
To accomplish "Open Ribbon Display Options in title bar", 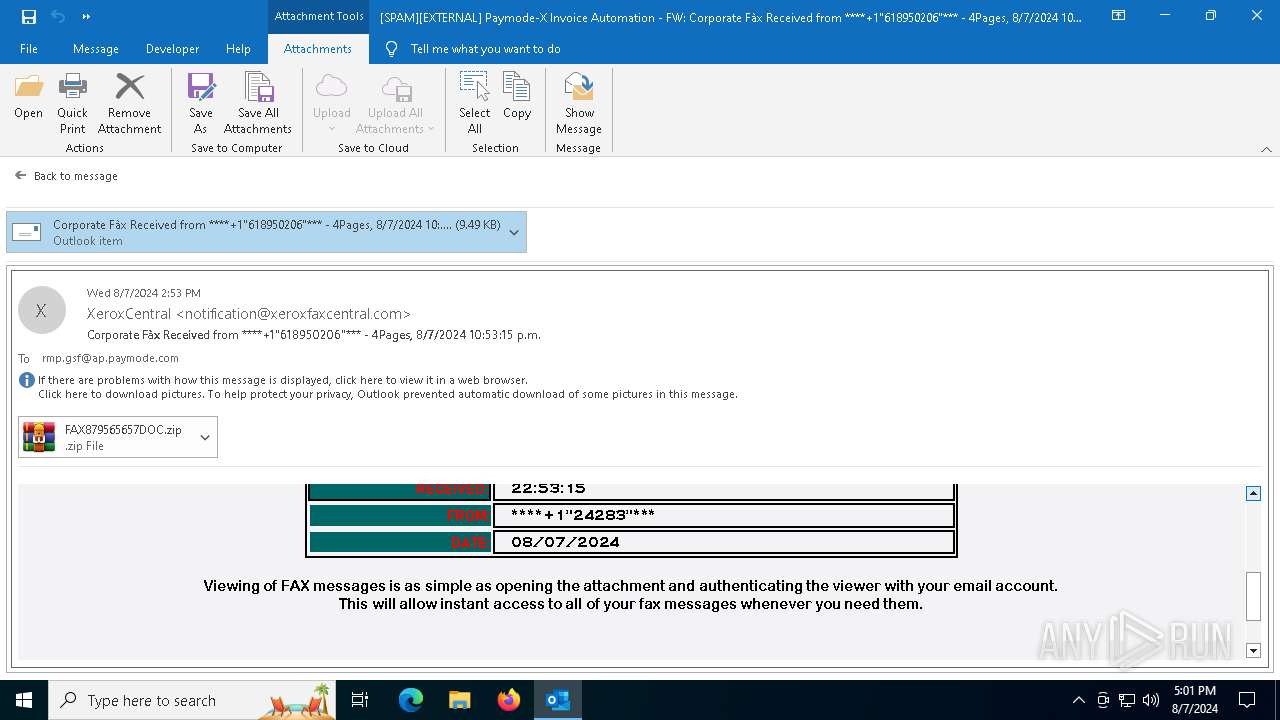I will point(1119,16).
